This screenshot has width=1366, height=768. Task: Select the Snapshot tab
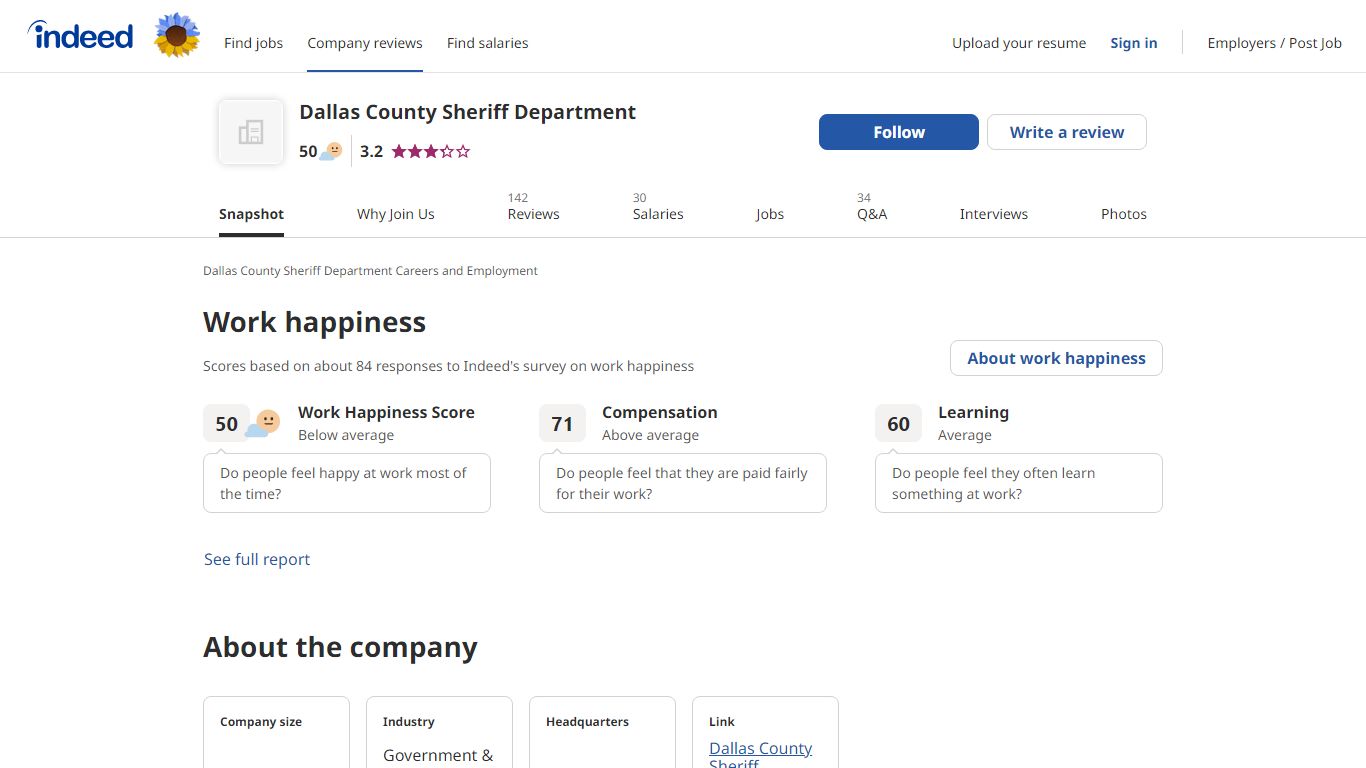coord(251,214)
